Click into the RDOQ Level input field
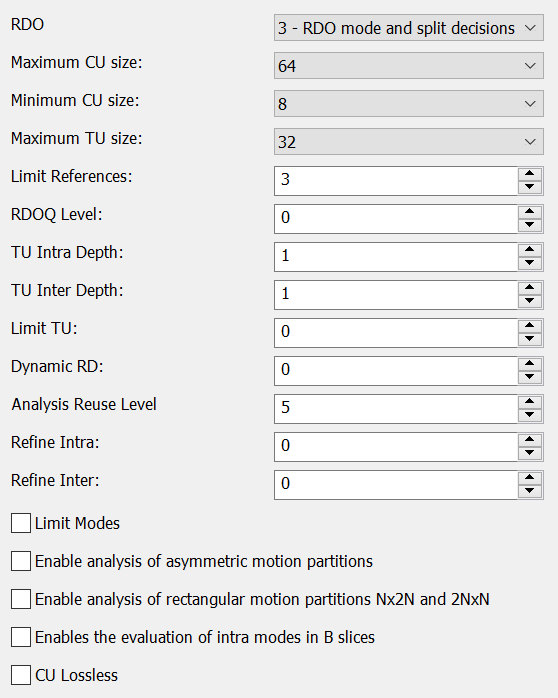 click(396, 219)
